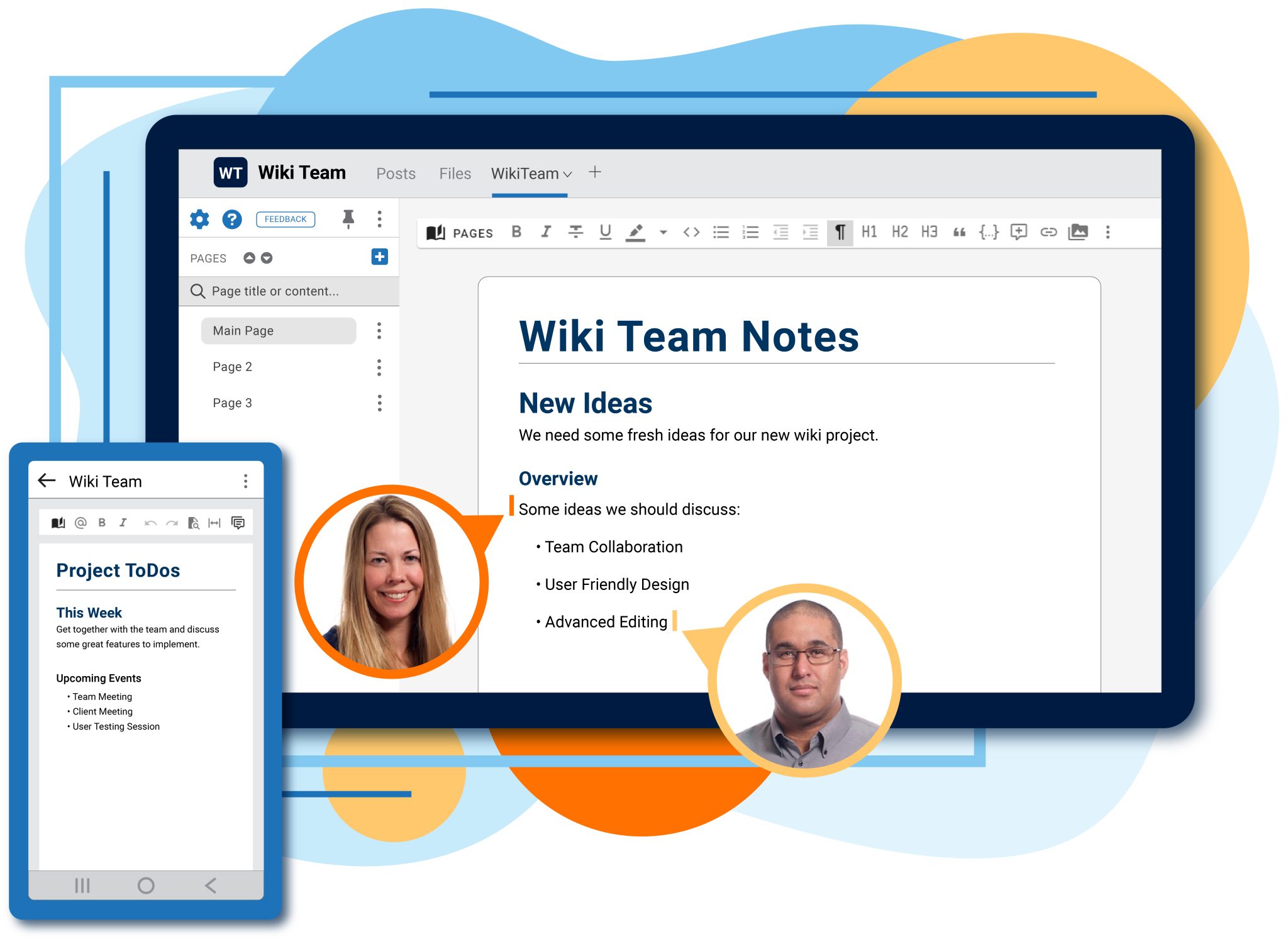Insert a hyperlink
Screen dimensions: 1288x939
1048,232
